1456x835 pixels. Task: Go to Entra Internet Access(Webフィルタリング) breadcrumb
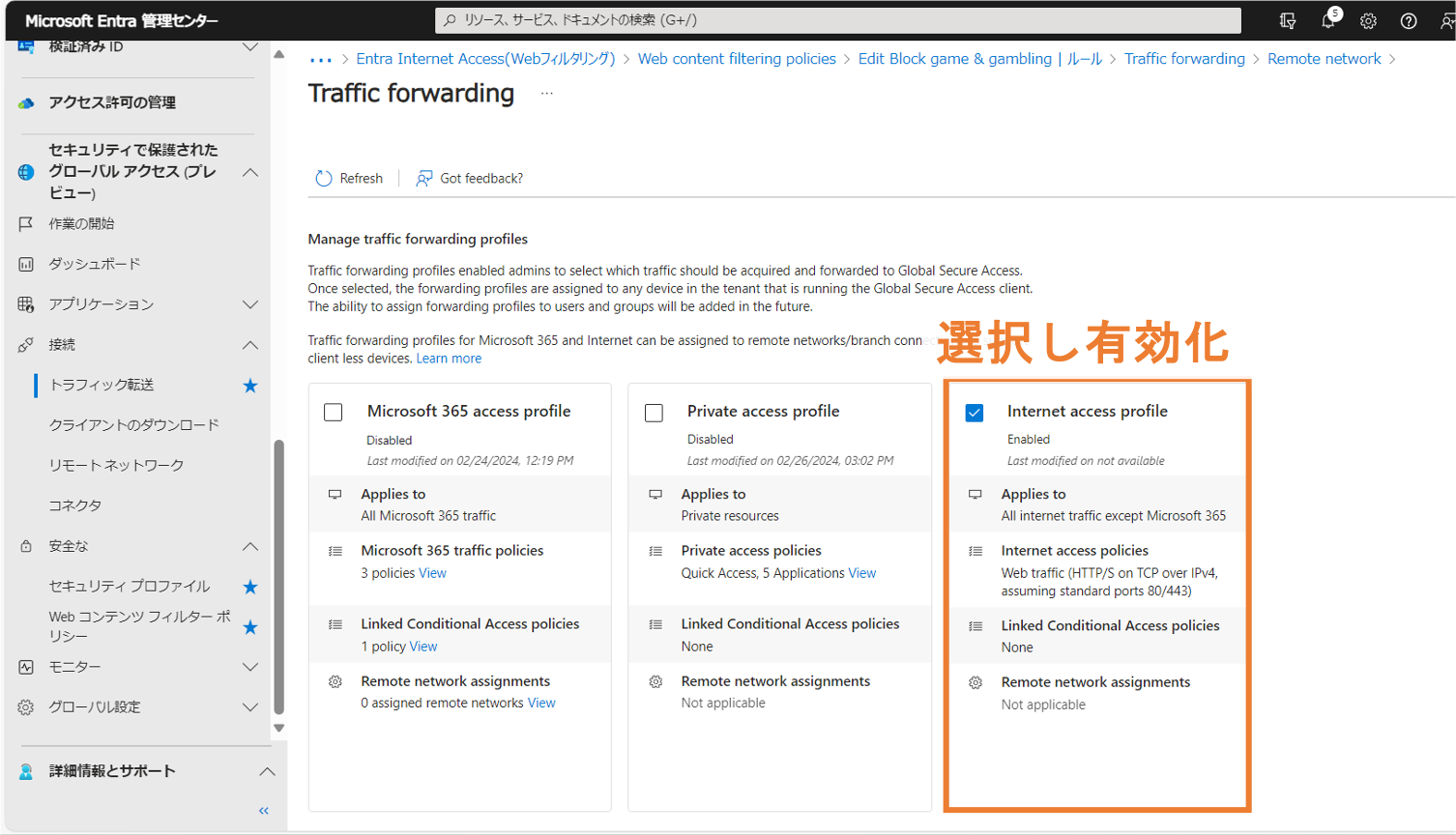[x=485, y=59]
